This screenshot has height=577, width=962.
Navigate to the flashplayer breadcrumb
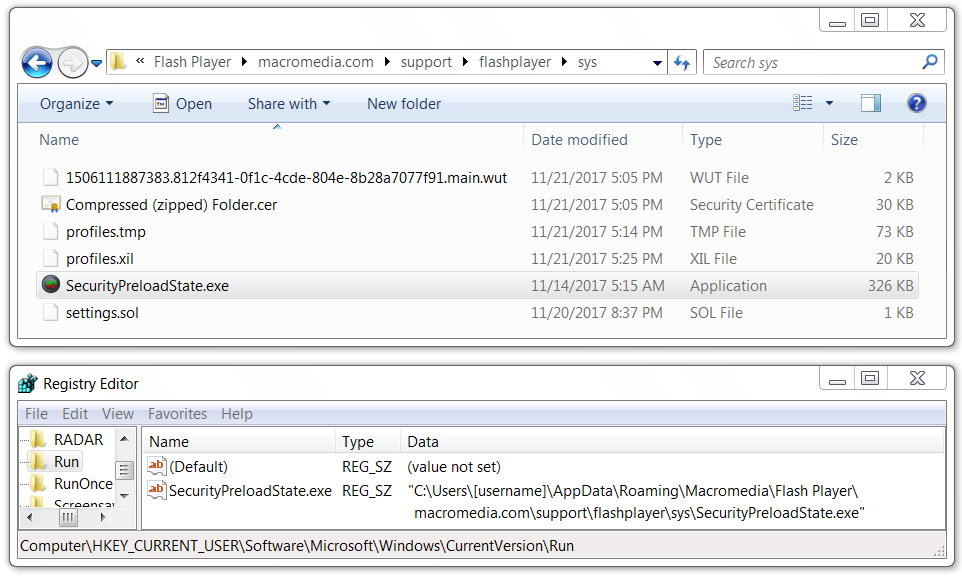coord(515,62)
